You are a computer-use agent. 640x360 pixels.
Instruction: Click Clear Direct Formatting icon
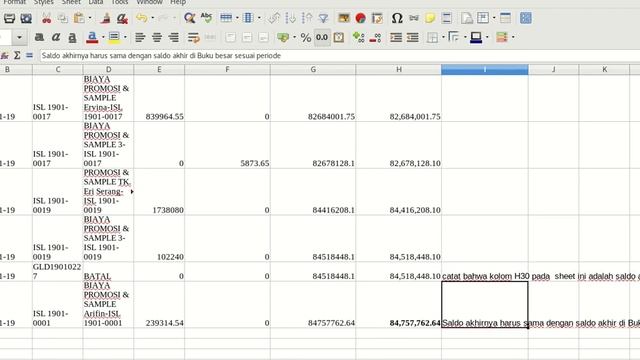coord(122,18)
